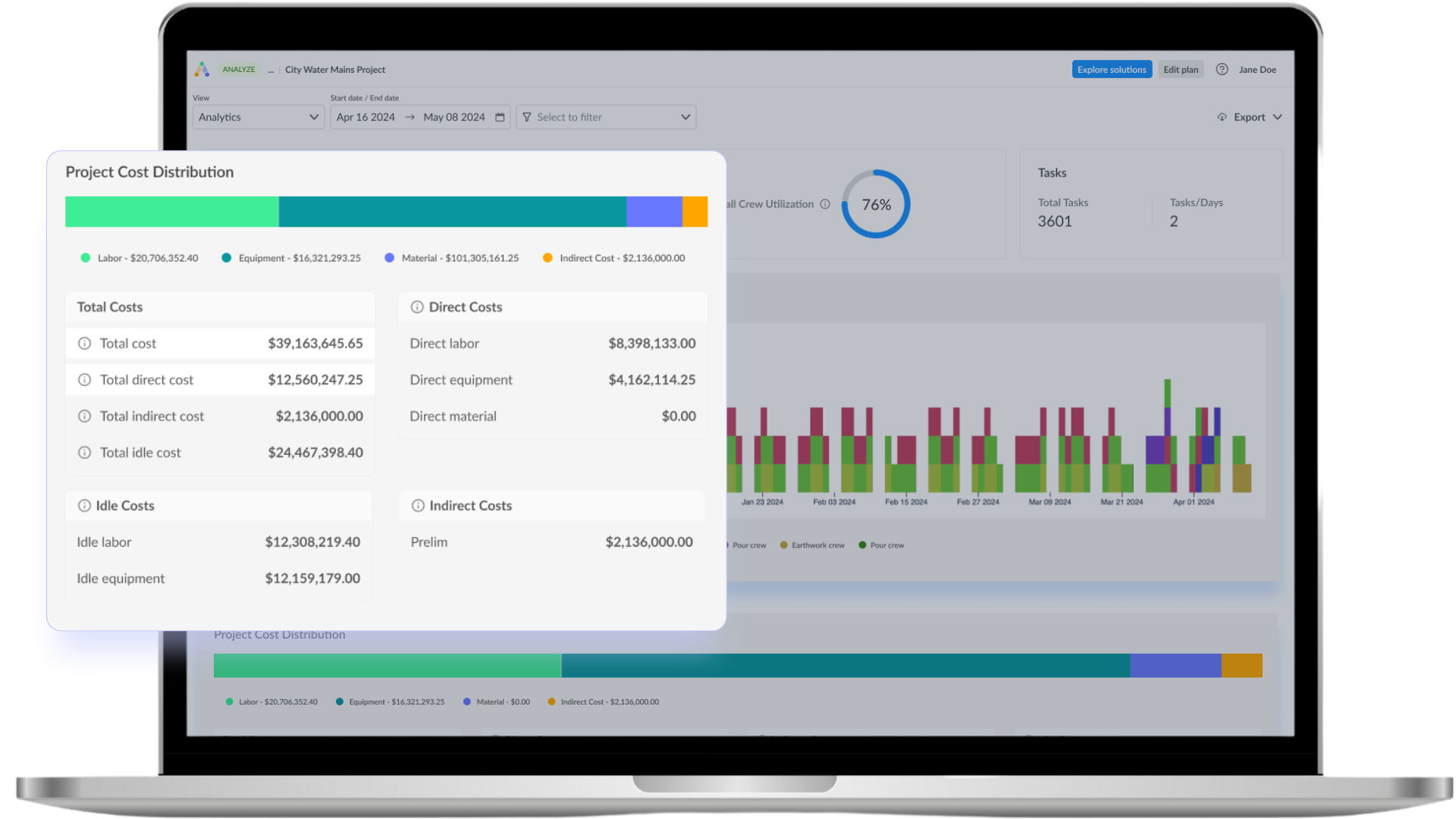This screenshot has height=819, width=1456.
Task: Click the teal Equipment segment in cost bar
Action: click(x=452, y=212)
